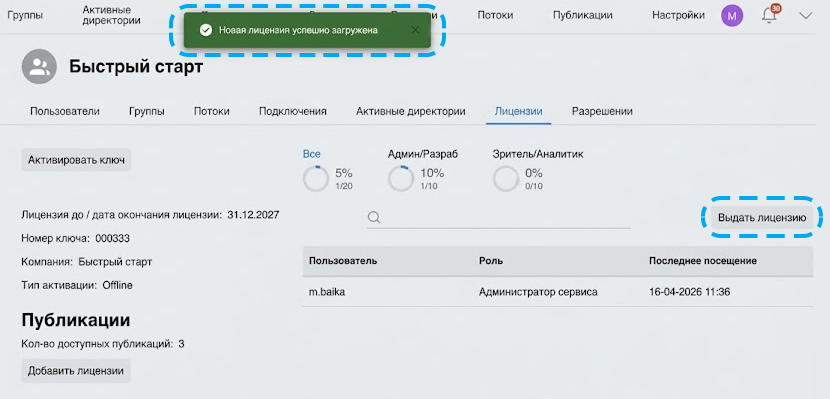The width and height of the screenshot is (830, 399).
Task: Click the green checkmark icon in notification
Action: [206, 30]
